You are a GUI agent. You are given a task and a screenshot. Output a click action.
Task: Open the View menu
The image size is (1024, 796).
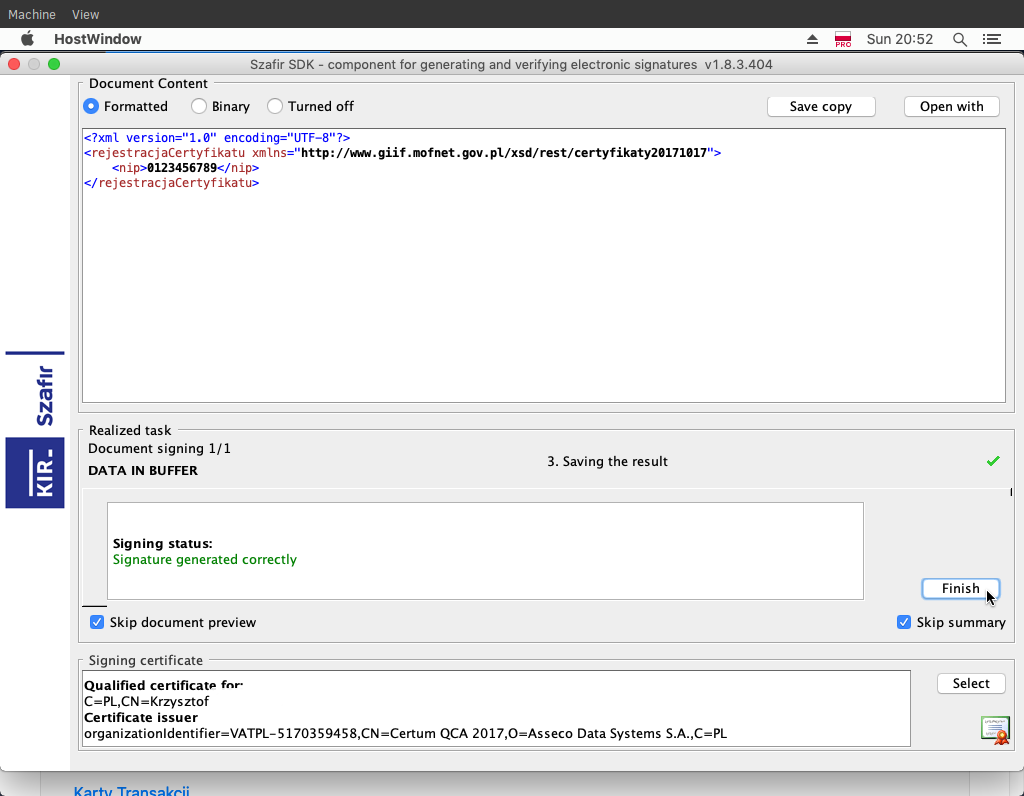(x=86, y=14)
